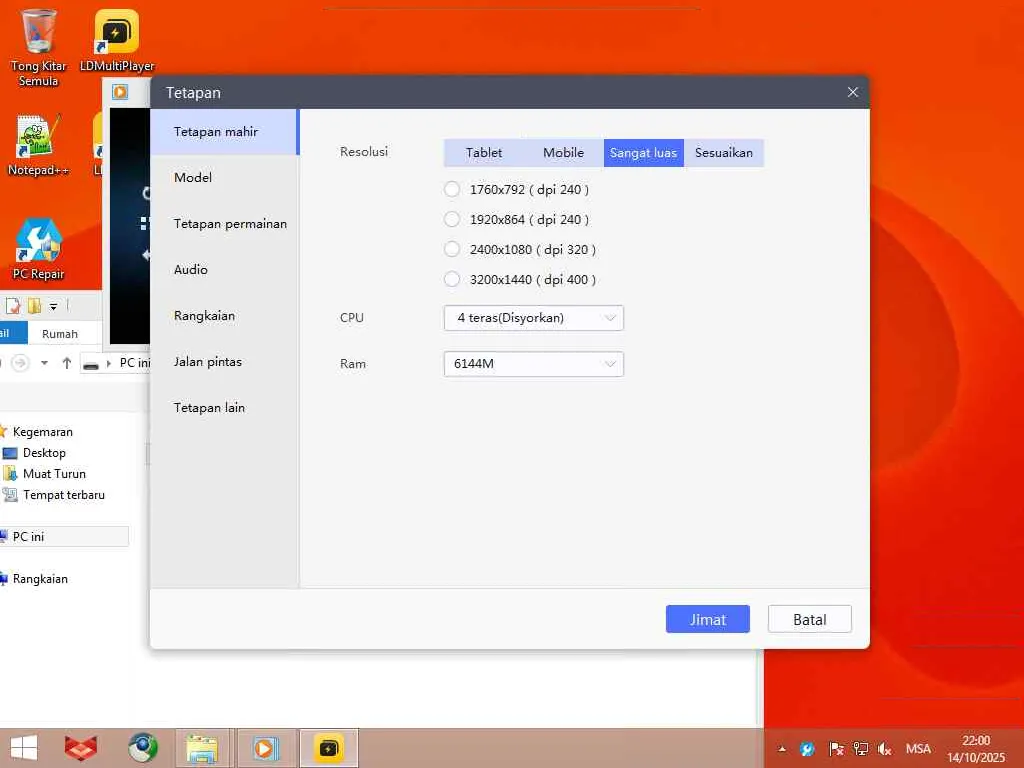Open the Ram size dropdown
This screenshot has height=768, width=1024.
534,364
